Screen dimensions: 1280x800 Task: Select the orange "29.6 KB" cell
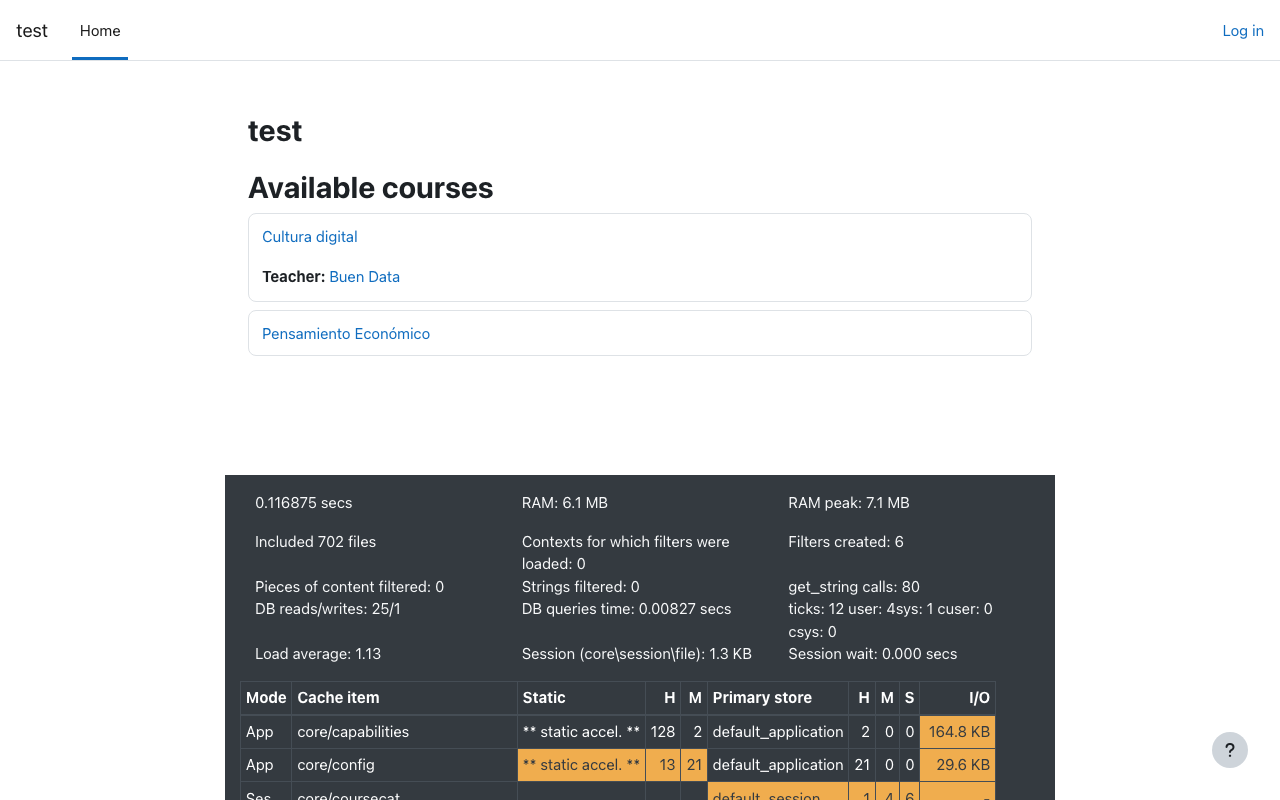pyautogui.click(x=957, y=764)
